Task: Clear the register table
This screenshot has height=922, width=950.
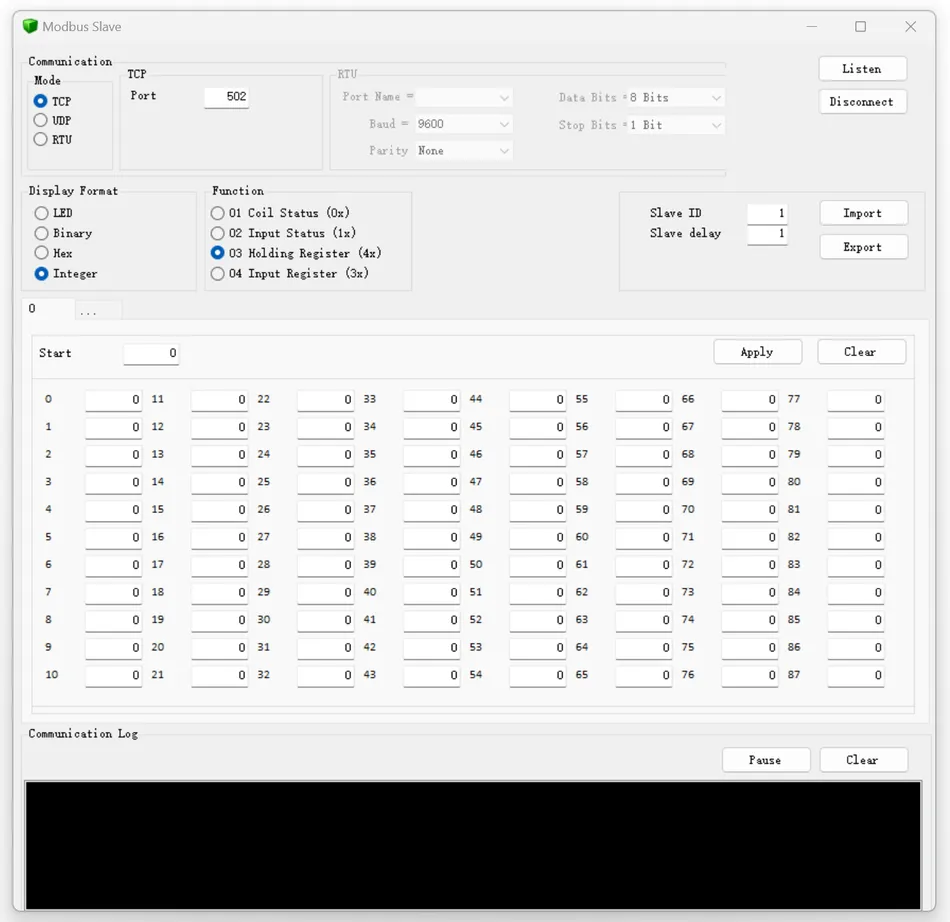Action: pos(862,352)
